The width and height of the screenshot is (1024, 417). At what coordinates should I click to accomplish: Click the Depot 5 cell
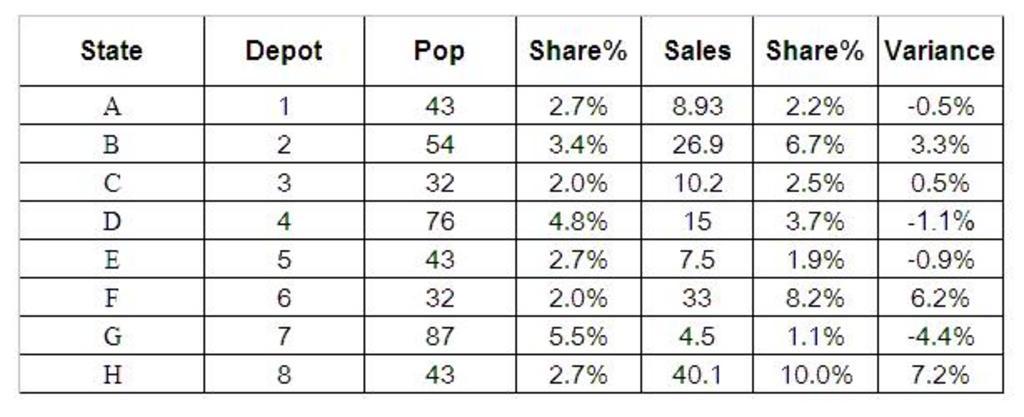pos(284,260)
